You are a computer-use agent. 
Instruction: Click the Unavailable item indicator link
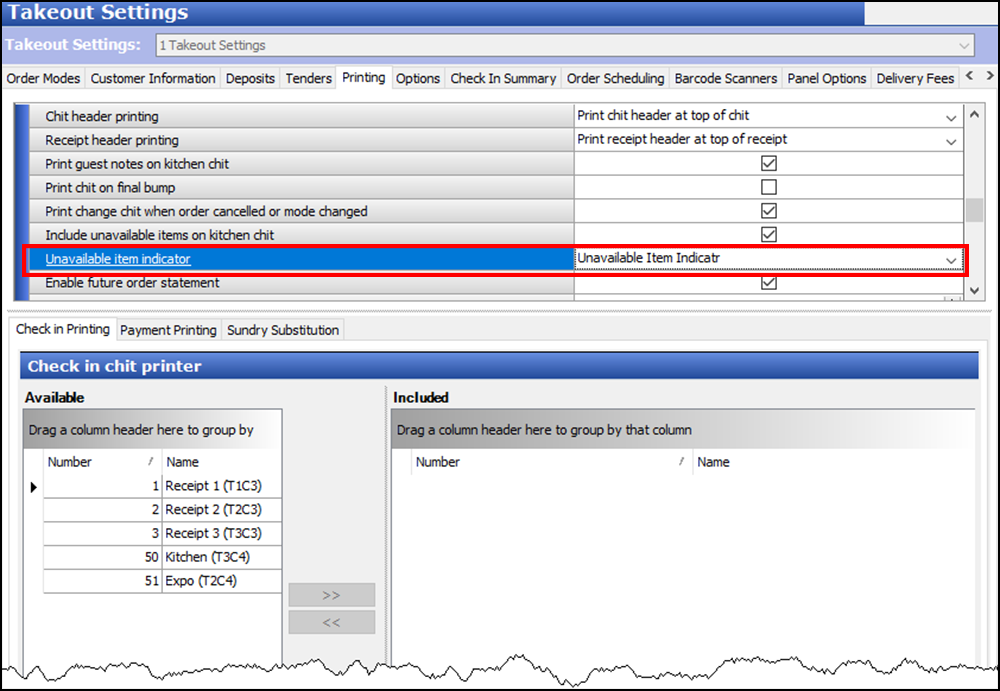[118, 260]
